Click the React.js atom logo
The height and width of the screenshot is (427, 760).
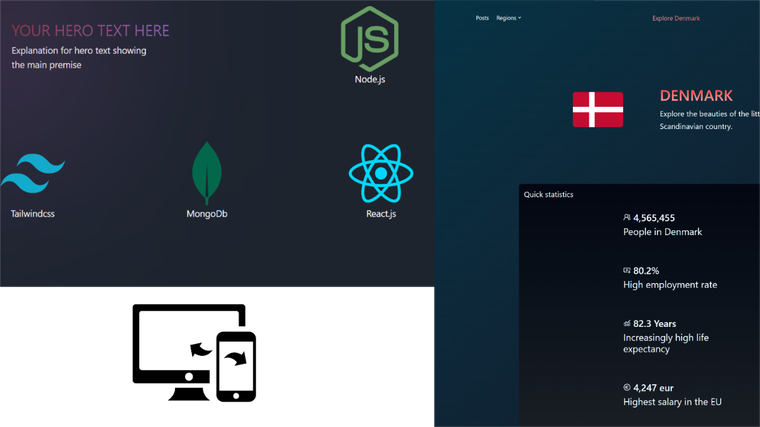(381, 173)
